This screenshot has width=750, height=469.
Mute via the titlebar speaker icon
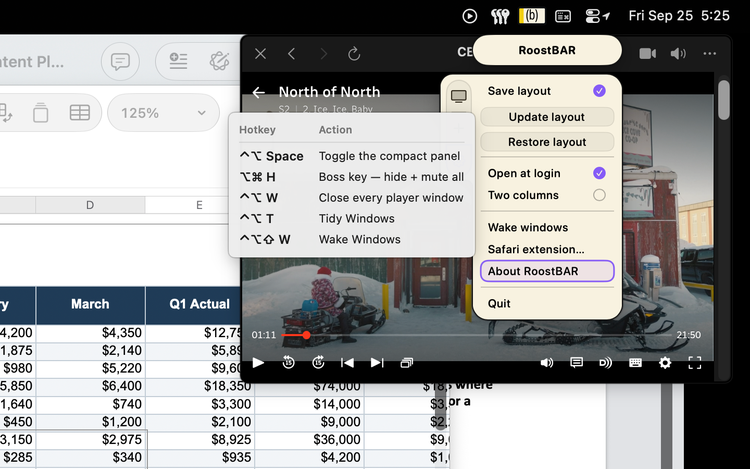(678, 54)
